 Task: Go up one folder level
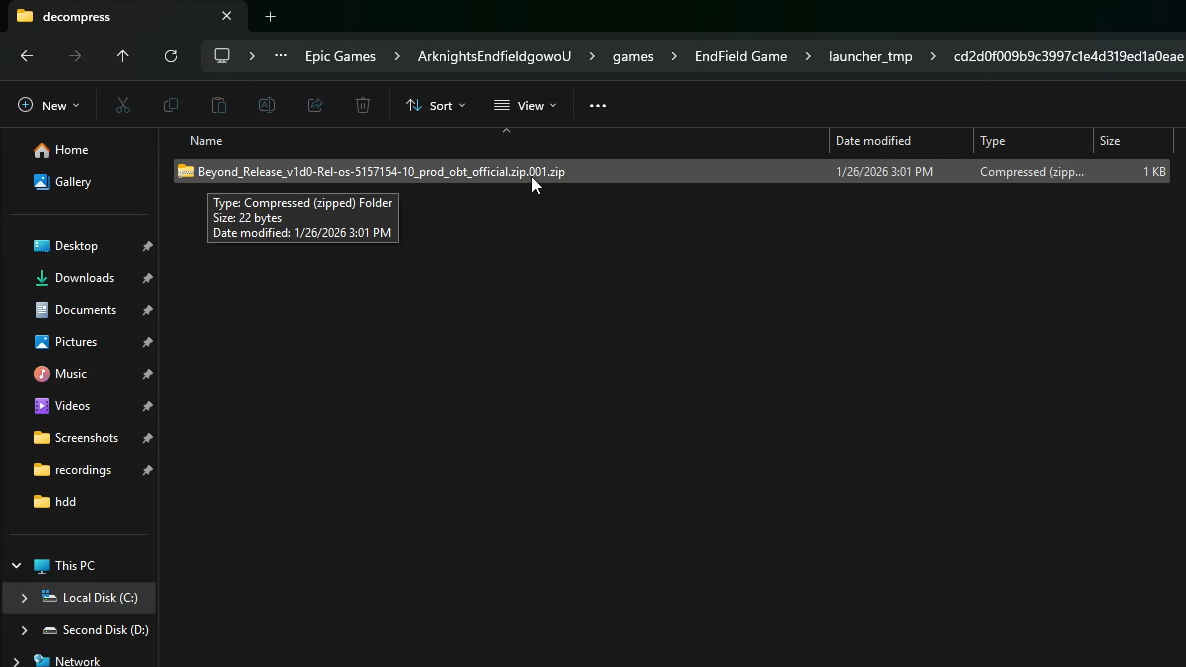click(x=123, y=56)
